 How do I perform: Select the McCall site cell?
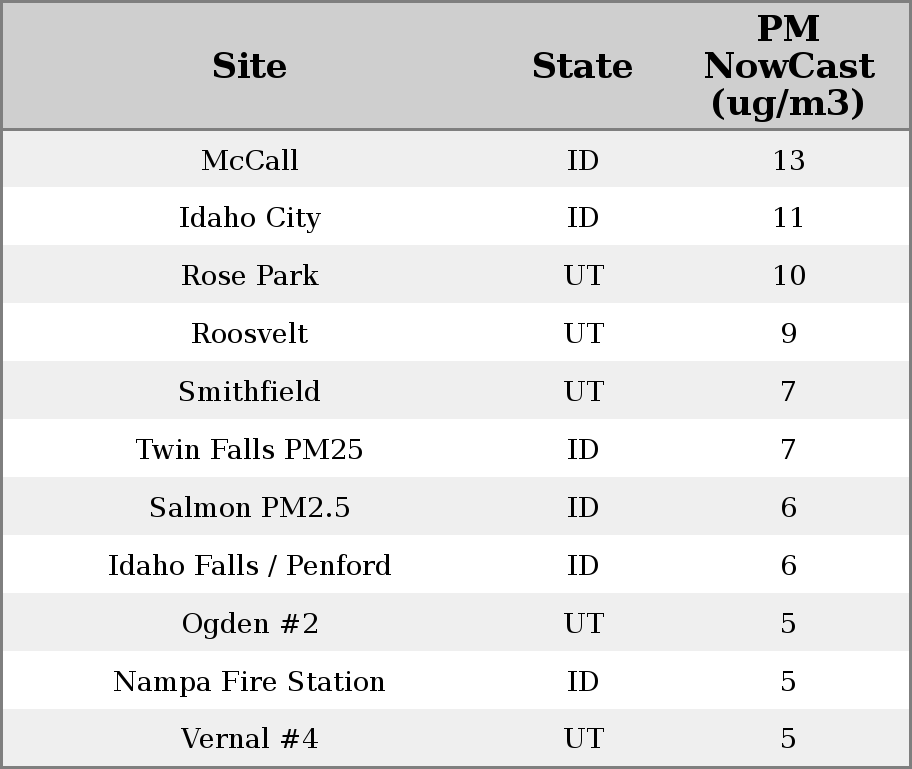tap(249, 160)
